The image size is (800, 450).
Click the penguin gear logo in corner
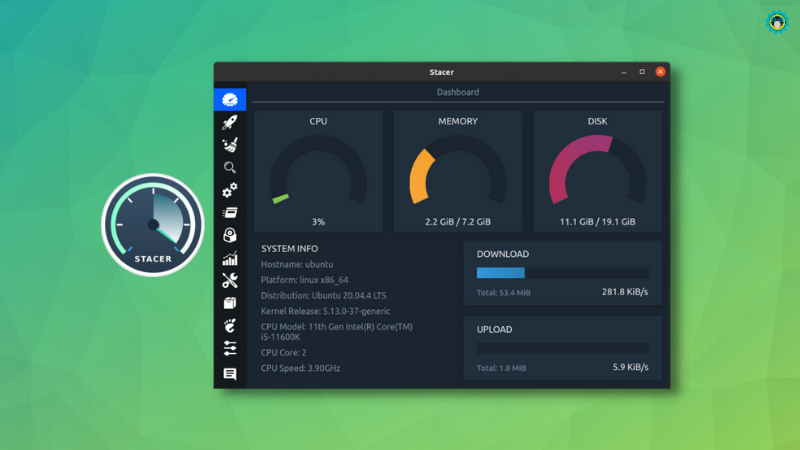(777, 22)
